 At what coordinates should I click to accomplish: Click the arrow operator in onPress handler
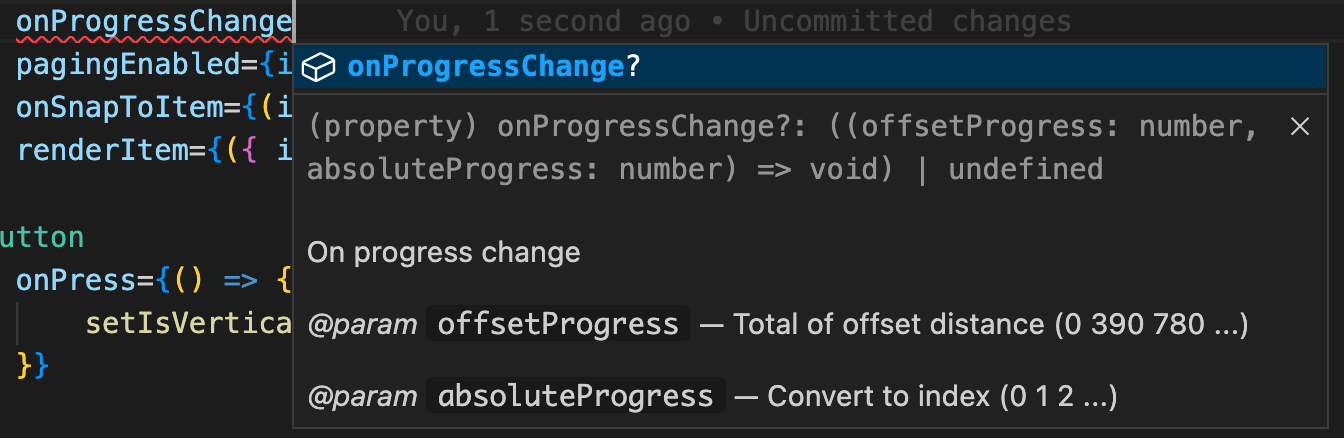[x=241, y=281]
